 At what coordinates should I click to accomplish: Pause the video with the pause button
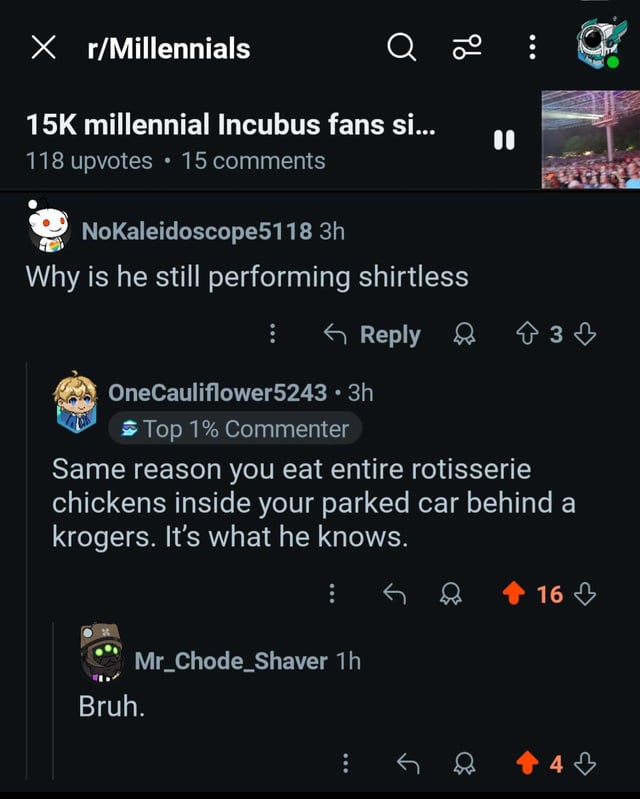(x=505, y=141)
